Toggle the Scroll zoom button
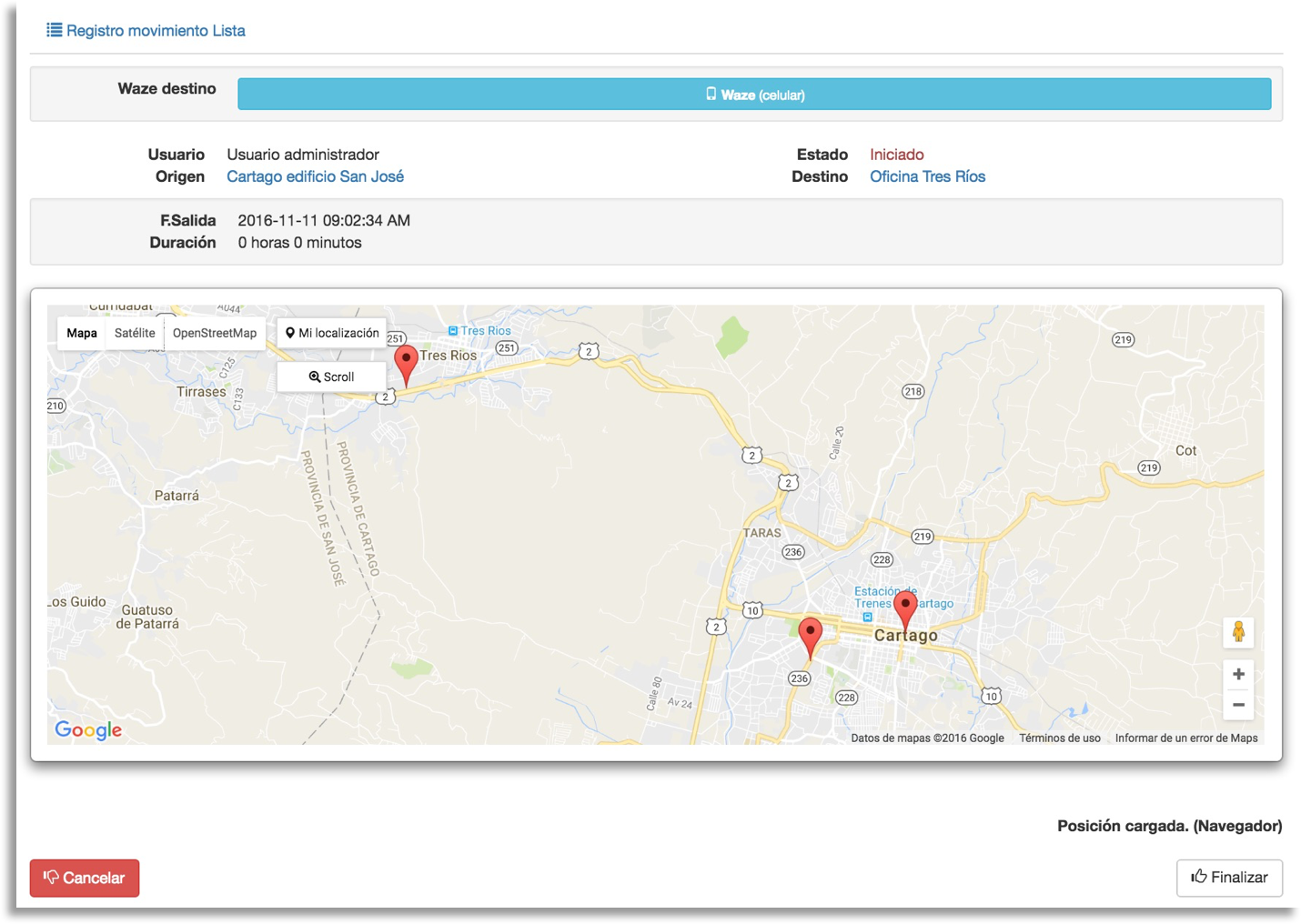The height and width of the screenshot is (924, 1301). click(332, 377)
